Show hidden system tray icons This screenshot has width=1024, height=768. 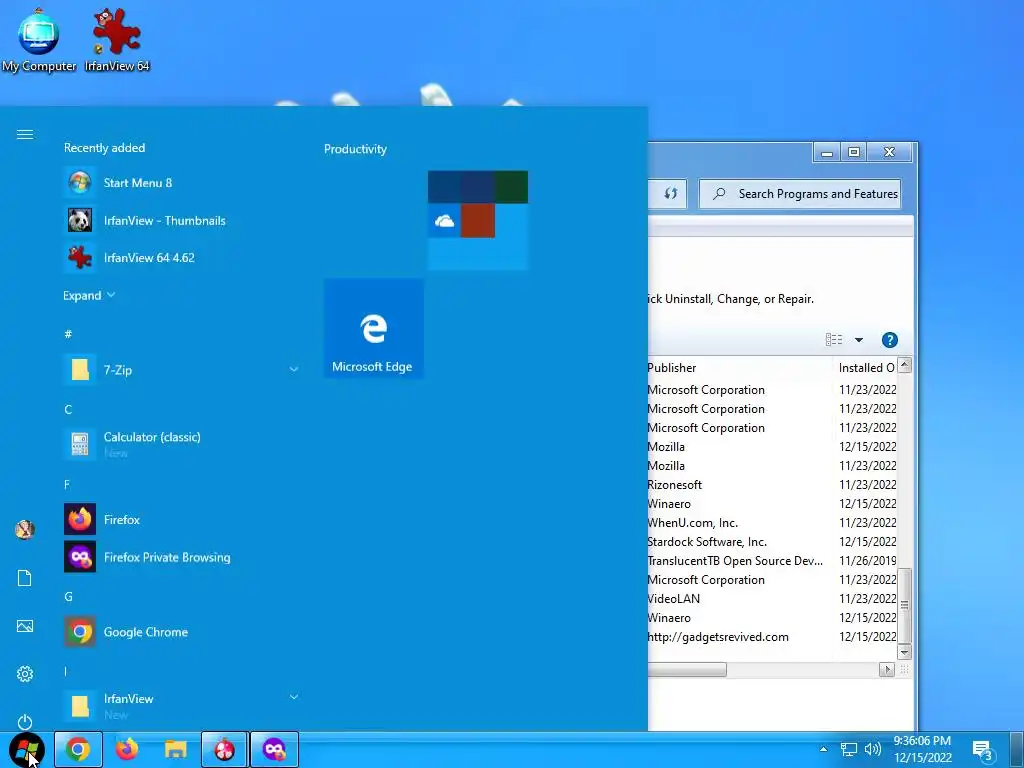click(824, 749)
